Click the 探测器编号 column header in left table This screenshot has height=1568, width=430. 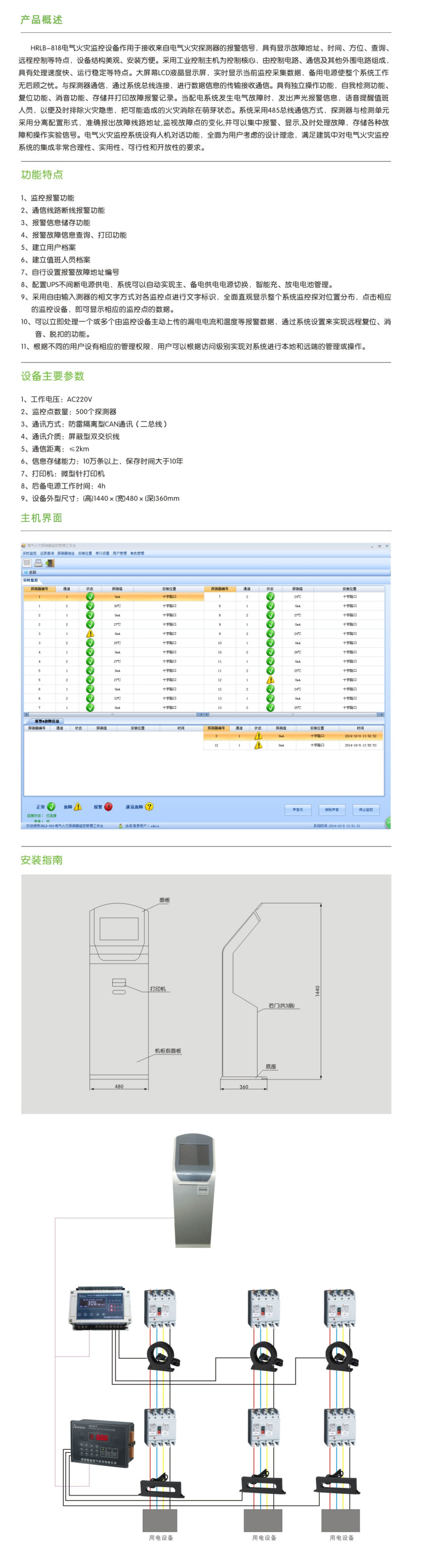point(39,589)
